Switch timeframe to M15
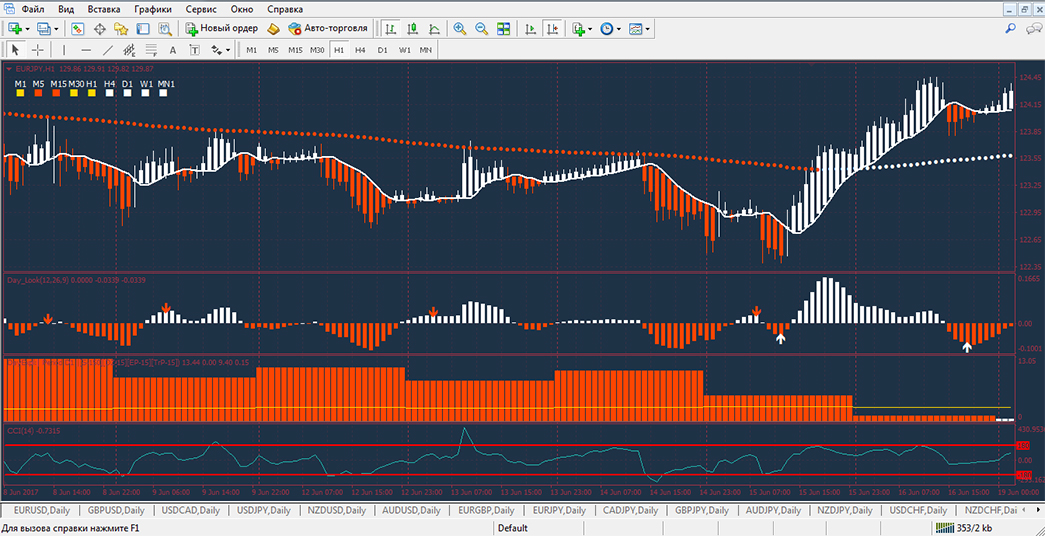Screen dimensions: 1045x536 tap(295, 50)
